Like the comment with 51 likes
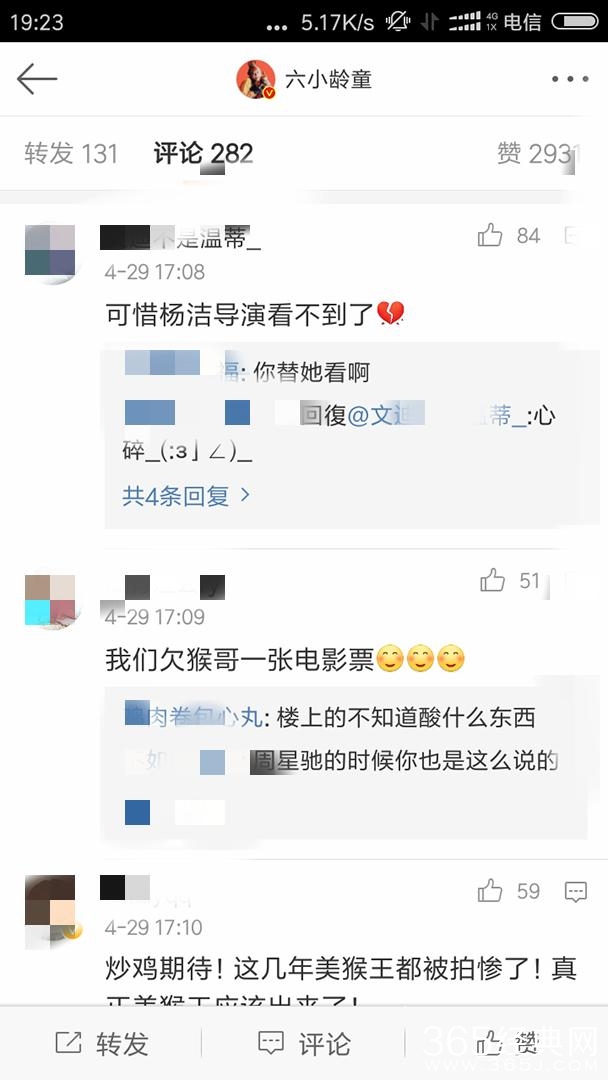The image size is (608, 1080). click(x=492, y=581)
